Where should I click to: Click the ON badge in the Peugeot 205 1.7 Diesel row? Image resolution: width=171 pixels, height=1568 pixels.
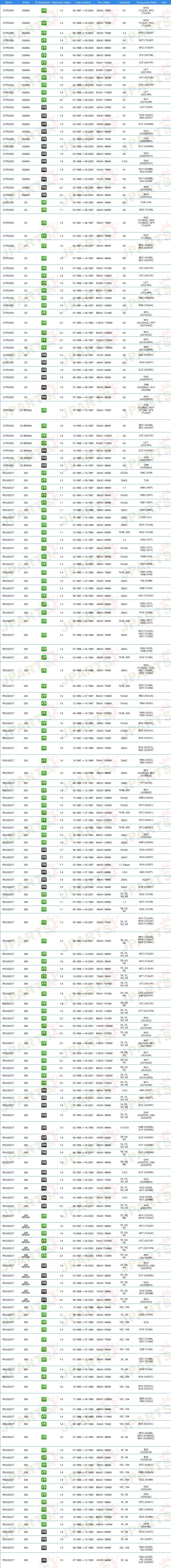(44, 865)
